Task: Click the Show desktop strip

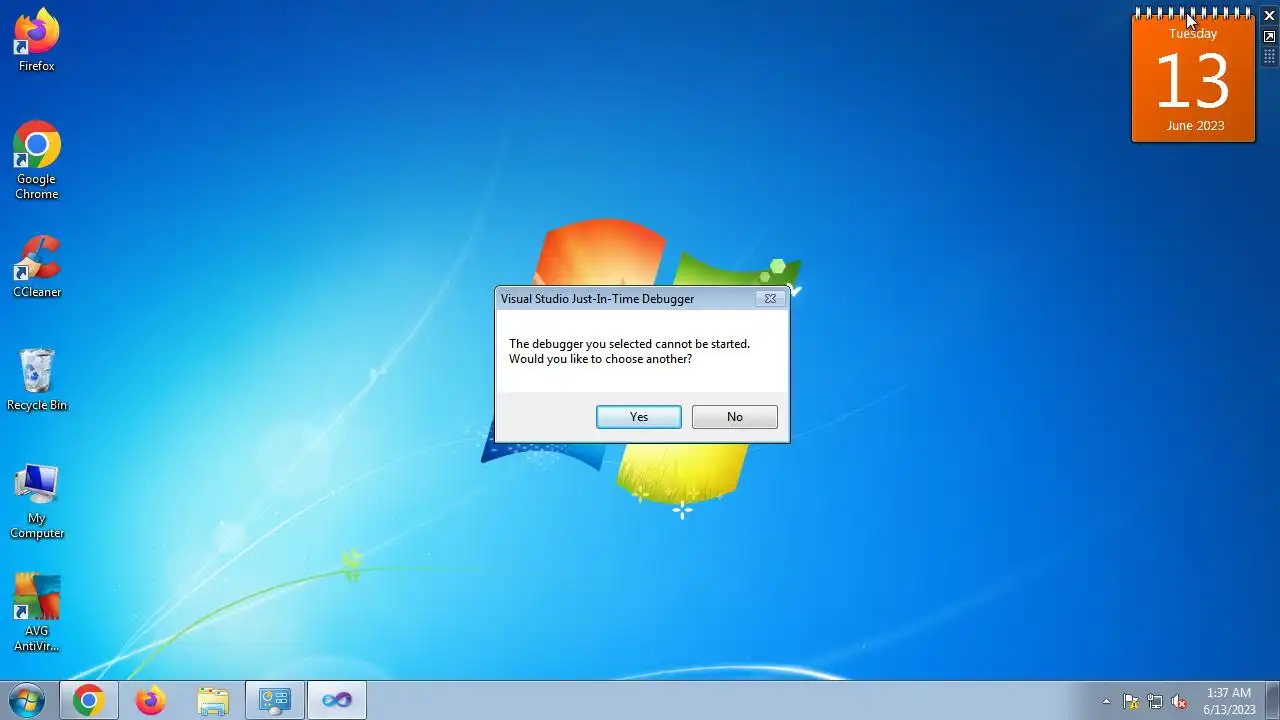Action: [x=1272, y=700]
